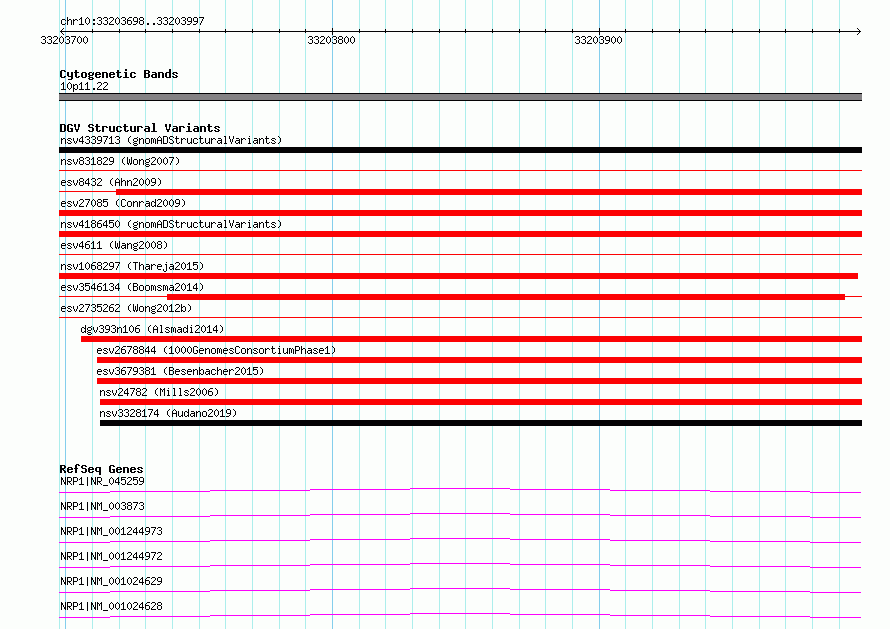Viewport: 890px width, 629px height.
Task: Click the red bar under esv3679381
Action: click(479, 381)
